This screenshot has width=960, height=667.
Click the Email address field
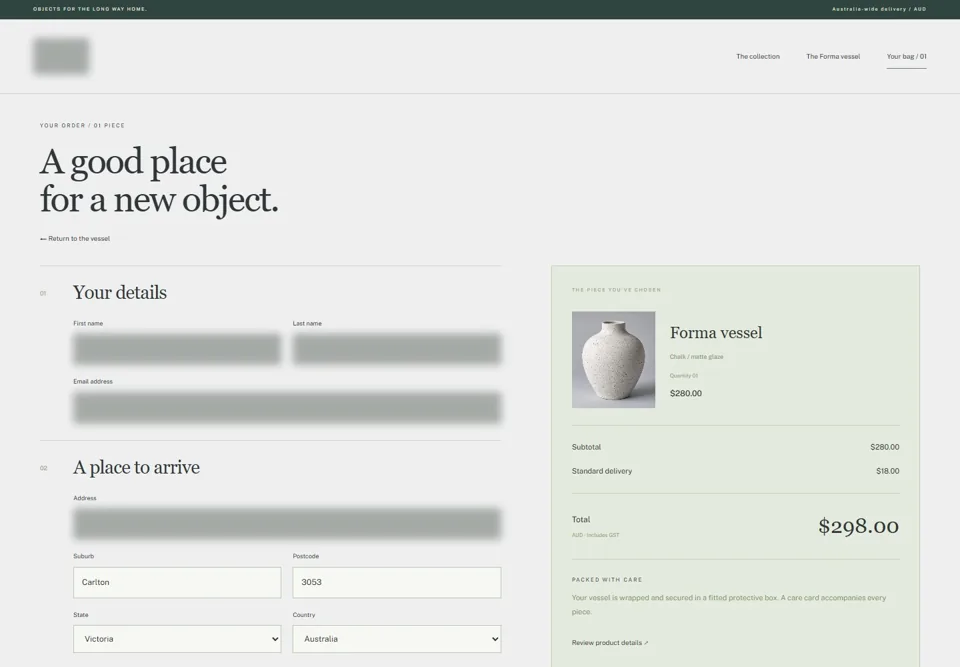point(287,407)
